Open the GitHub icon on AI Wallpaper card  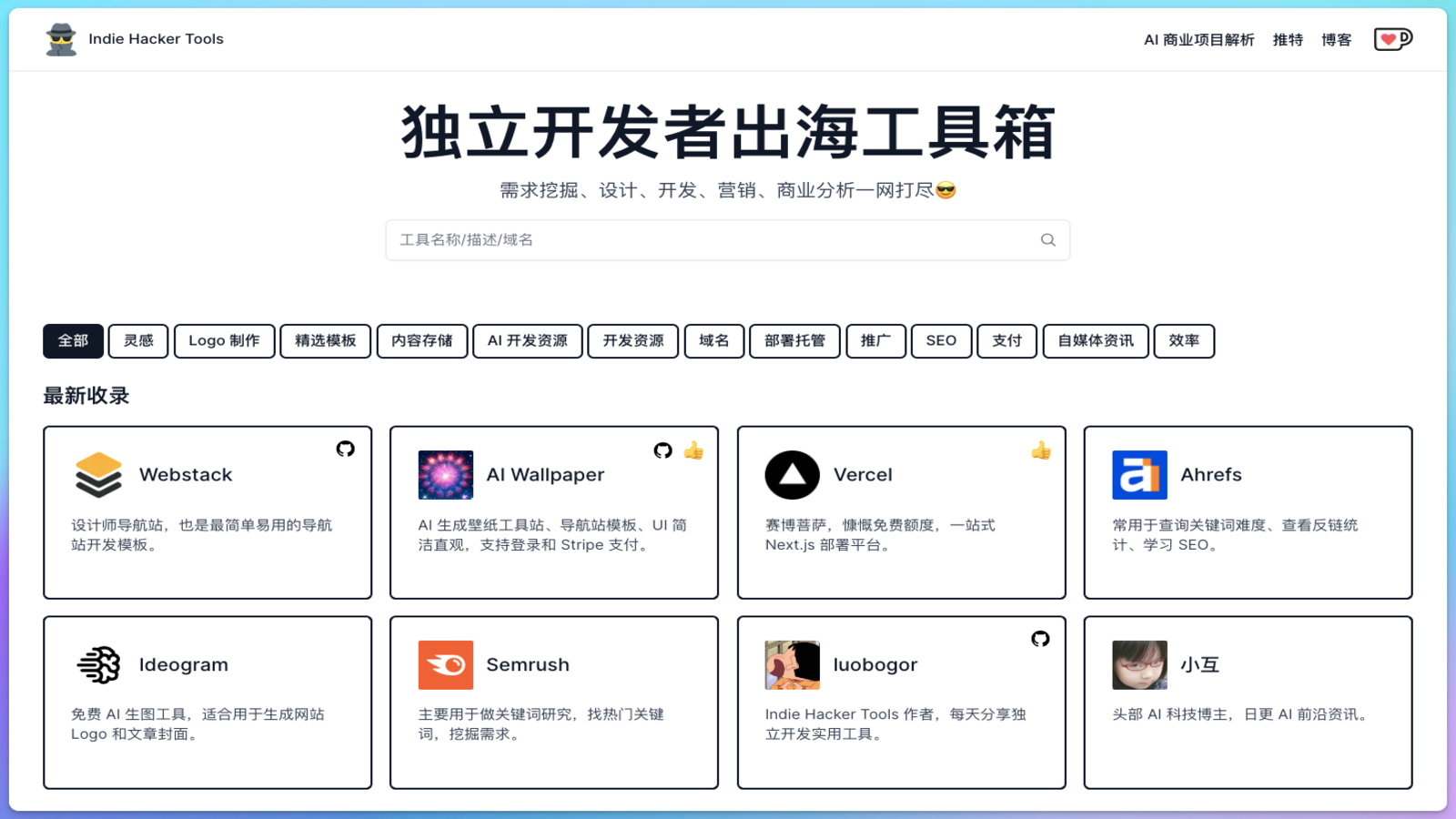point(662,450)
